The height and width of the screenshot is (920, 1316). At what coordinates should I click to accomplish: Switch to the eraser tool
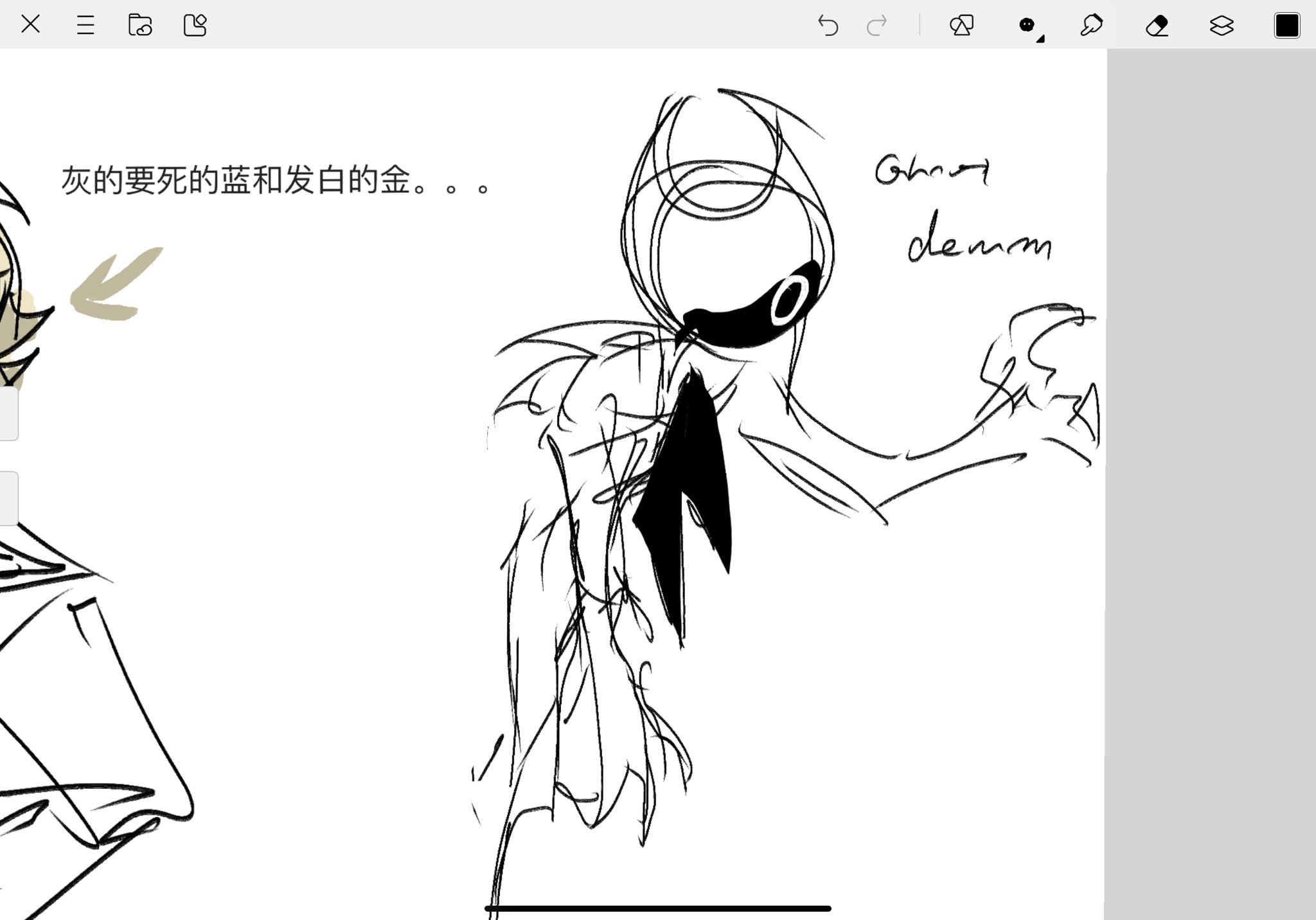(1157, 26)
